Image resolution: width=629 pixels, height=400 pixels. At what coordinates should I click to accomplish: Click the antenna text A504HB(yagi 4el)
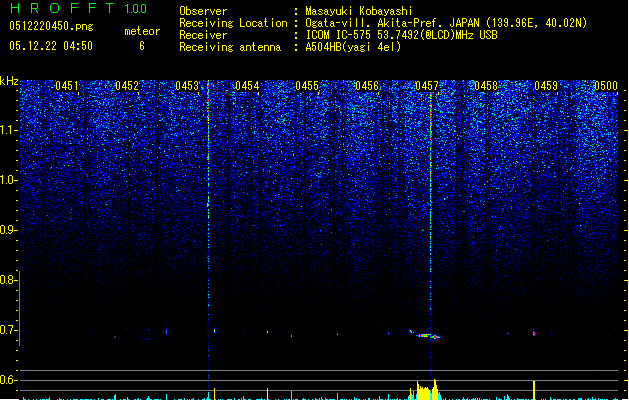(x=353, y=47)
